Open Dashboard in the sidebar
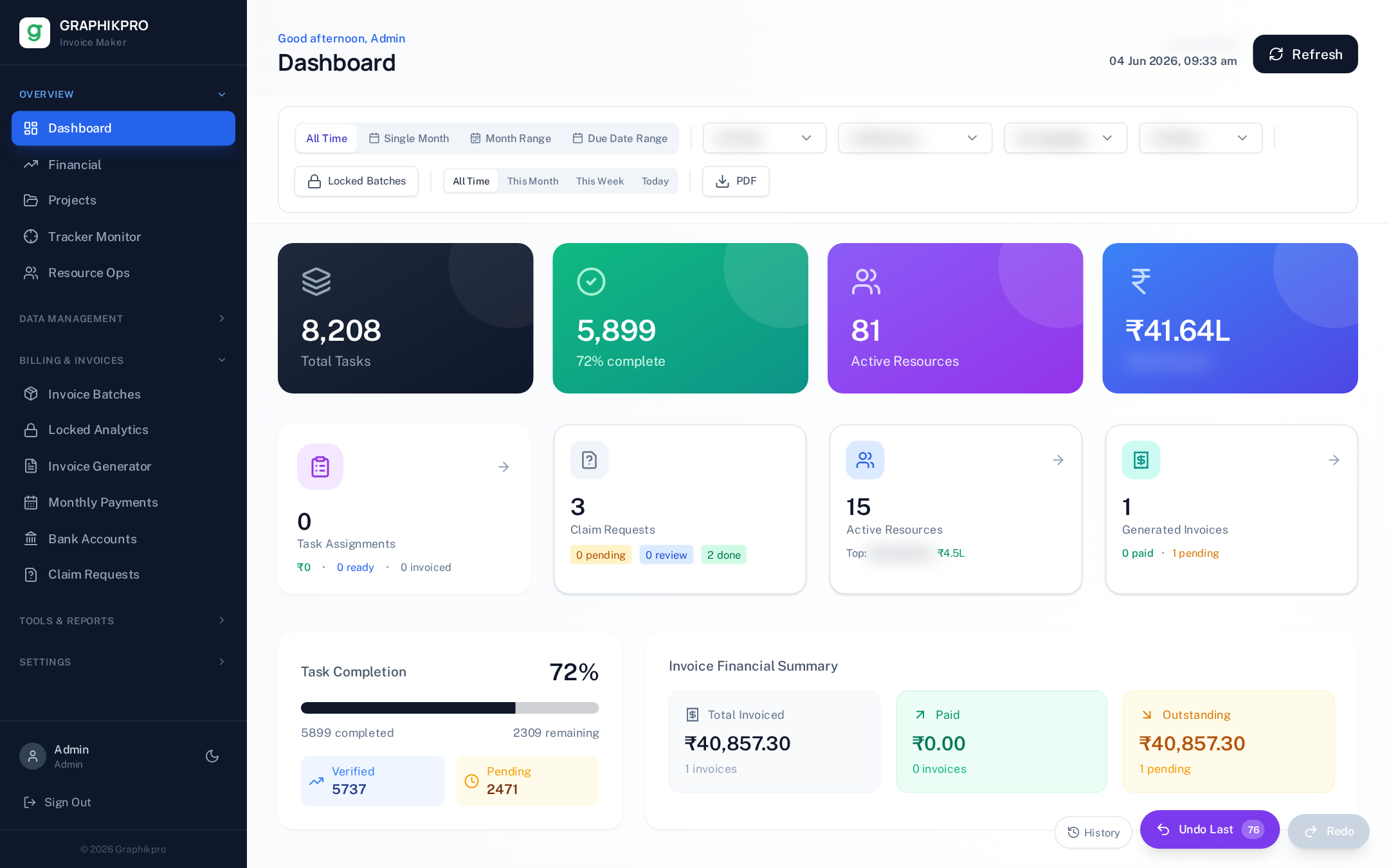The width and height of the screenshot is (1389, 868). click(123, 129)
